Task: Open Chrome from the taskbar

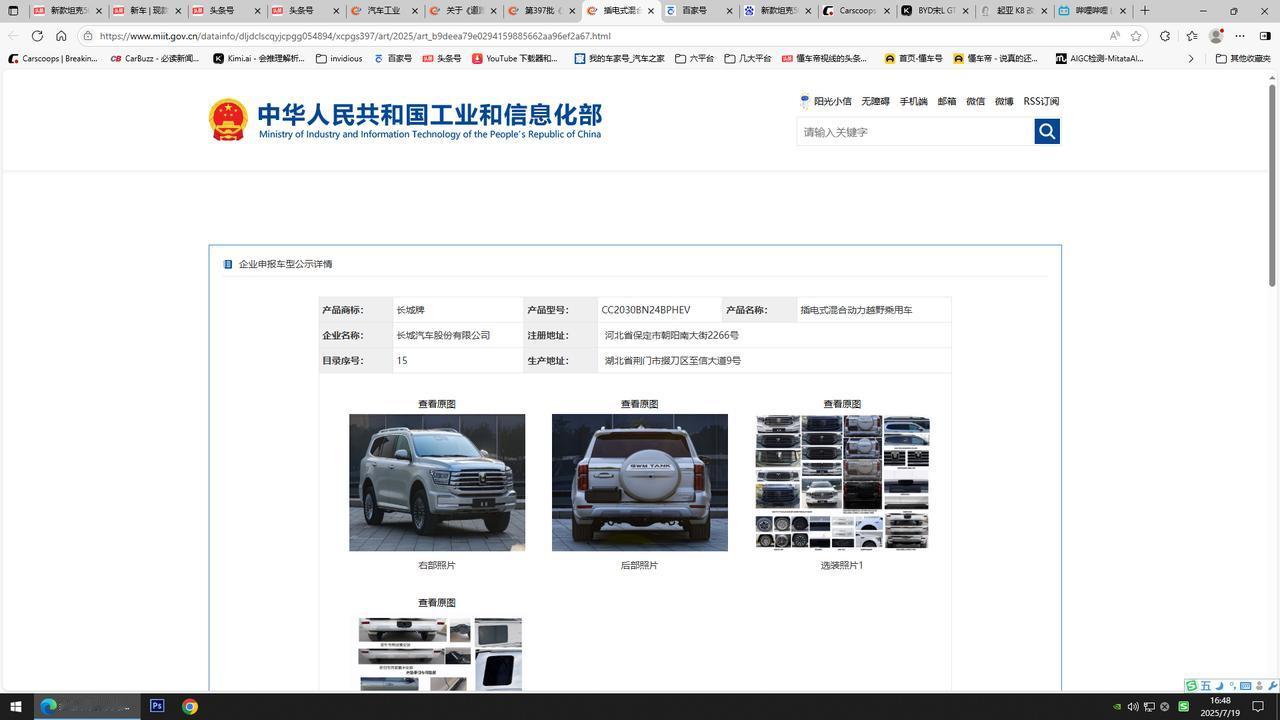Action: [x=190, y=706]
